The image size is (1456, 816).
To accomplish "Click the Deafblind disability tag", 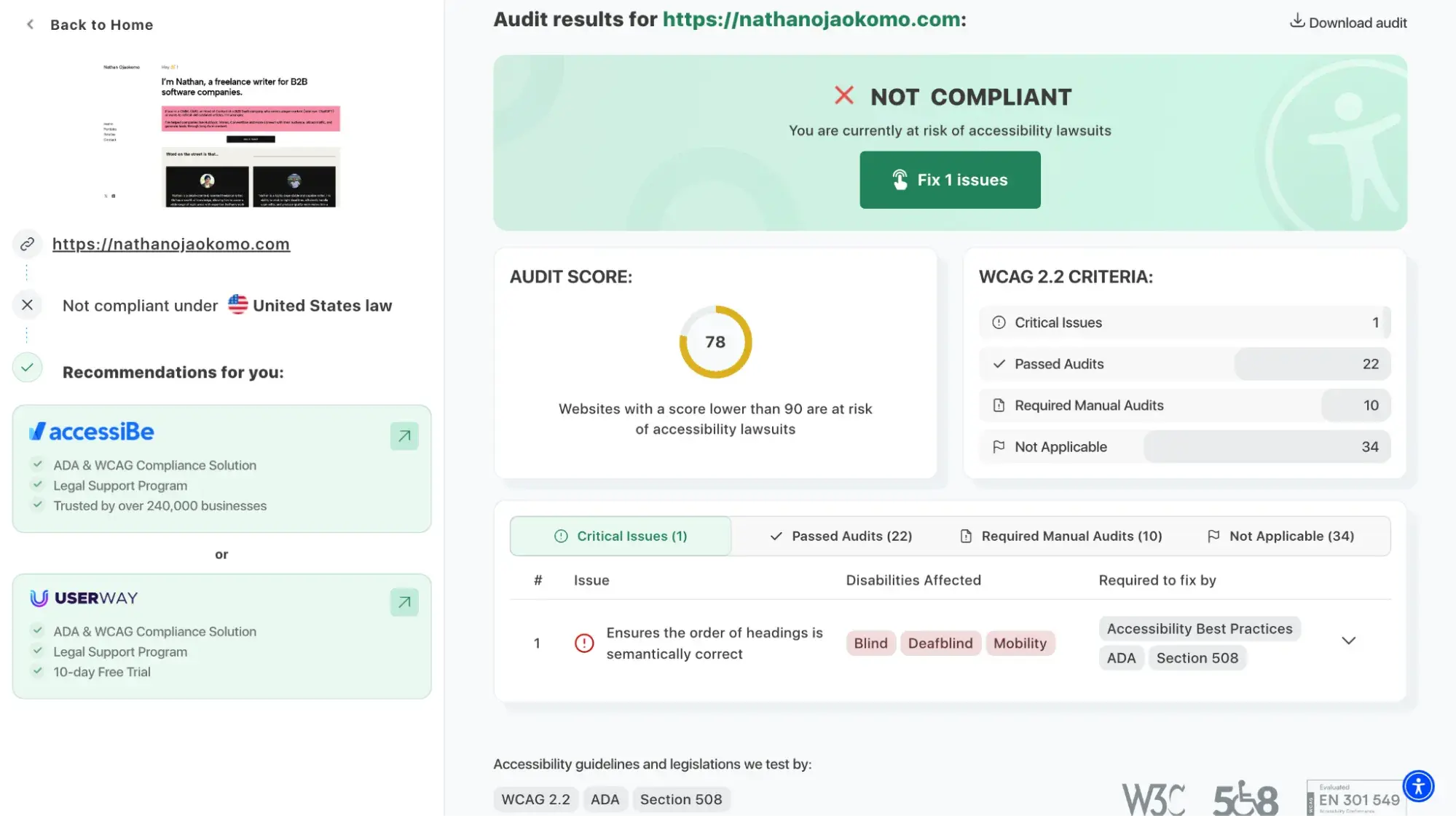I will pos(940,643).
